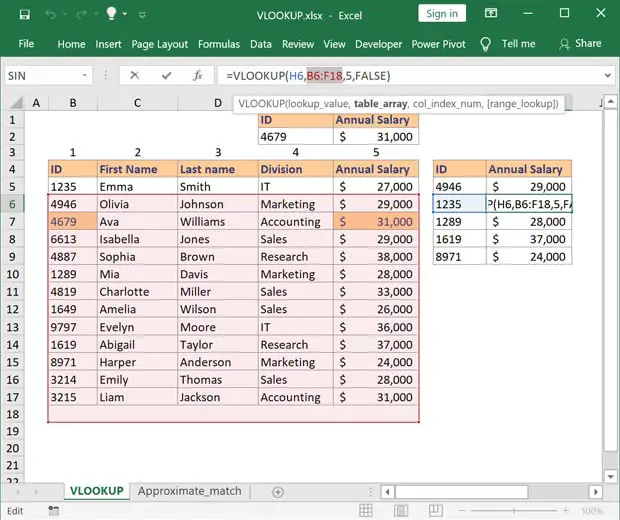Click the Division cell Accounting for Ava
This screenshot has width=620, height=520.
tap(295, 221)
